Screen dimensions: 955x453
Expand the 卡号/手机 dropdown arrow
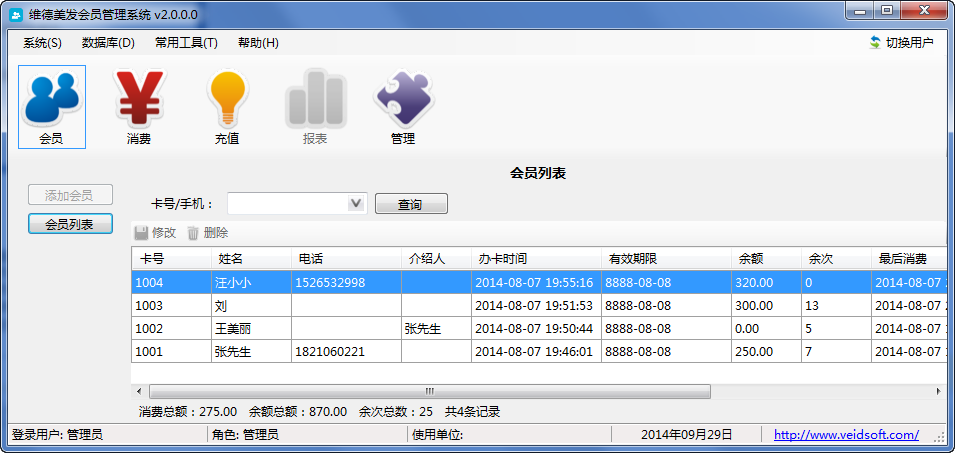pyautogui.click(x=356, y=203)
